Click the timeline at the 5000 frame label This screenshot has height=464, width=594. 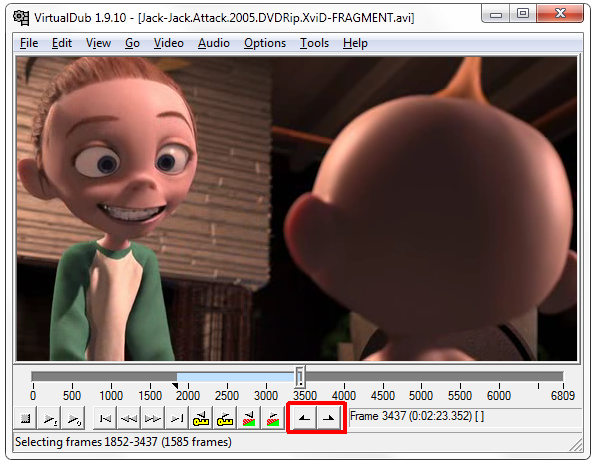(x=421, y=396)
